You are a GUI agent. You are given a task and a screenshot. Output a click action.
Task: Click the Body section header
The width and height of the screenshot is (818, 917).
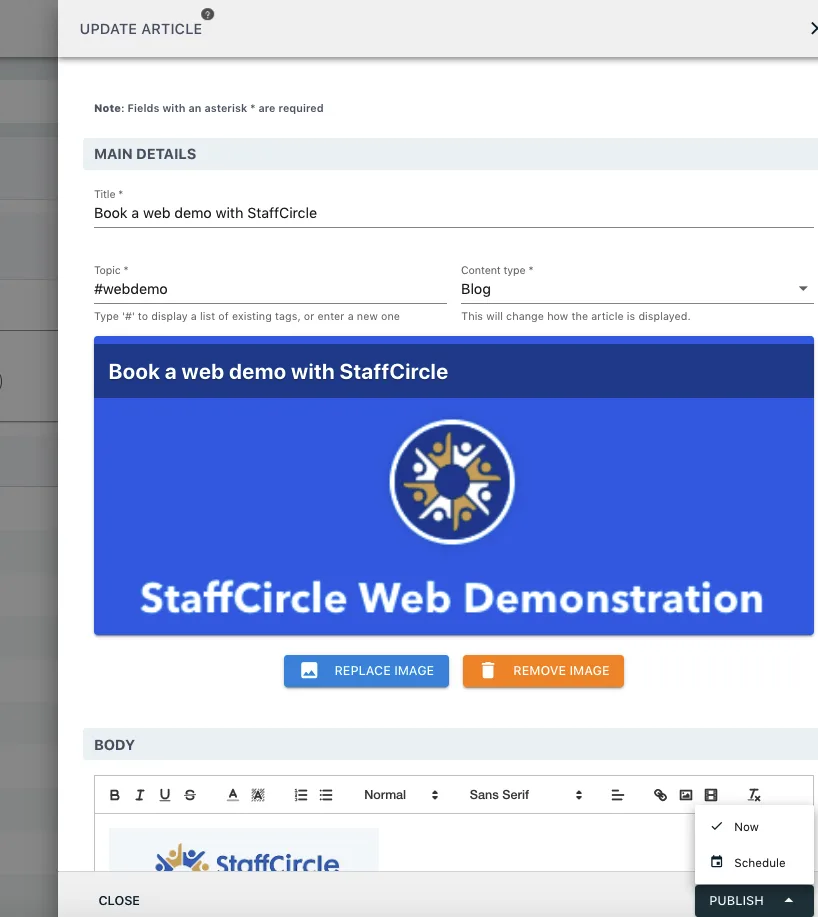[x=450, y=744]
